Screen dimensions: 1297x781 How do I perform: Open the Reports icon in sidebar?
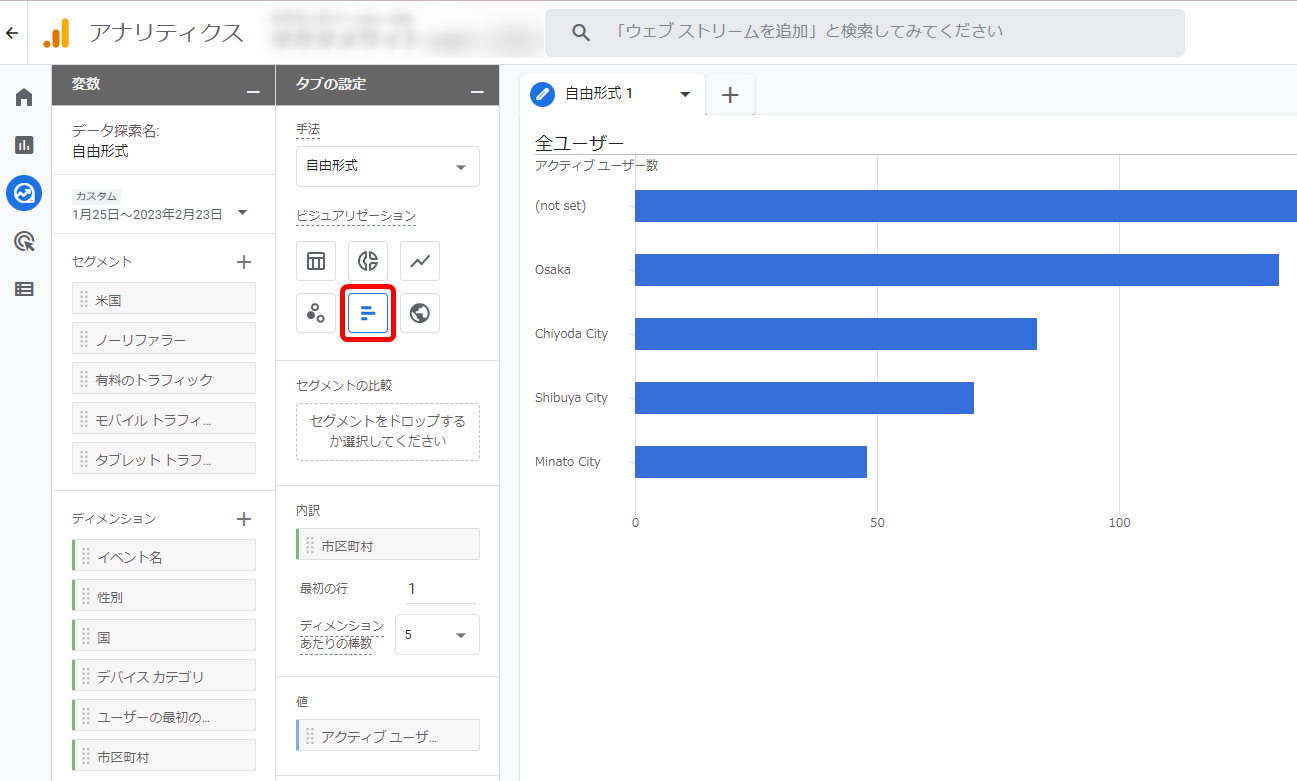click(24, 145)
